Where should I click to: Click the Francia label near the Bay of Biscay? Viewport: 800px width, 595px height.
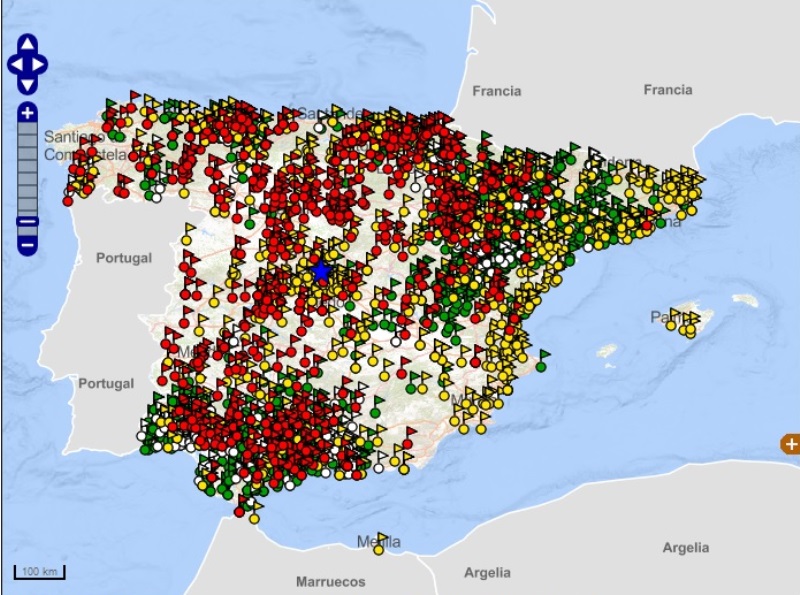click(497, 91)
